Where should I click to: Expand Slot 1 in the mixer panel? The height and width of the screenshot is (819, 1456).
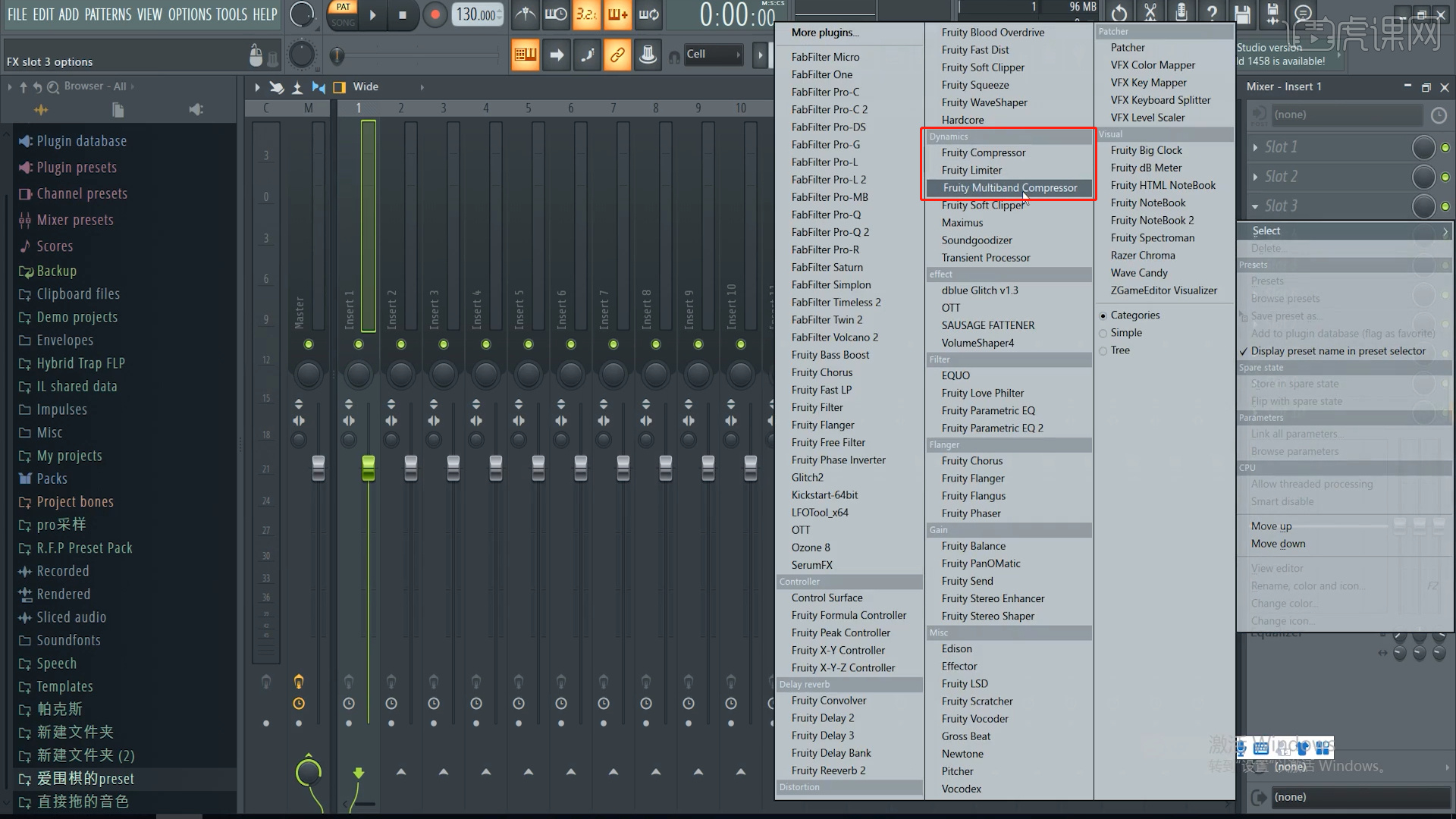[x=1256, y=147]
